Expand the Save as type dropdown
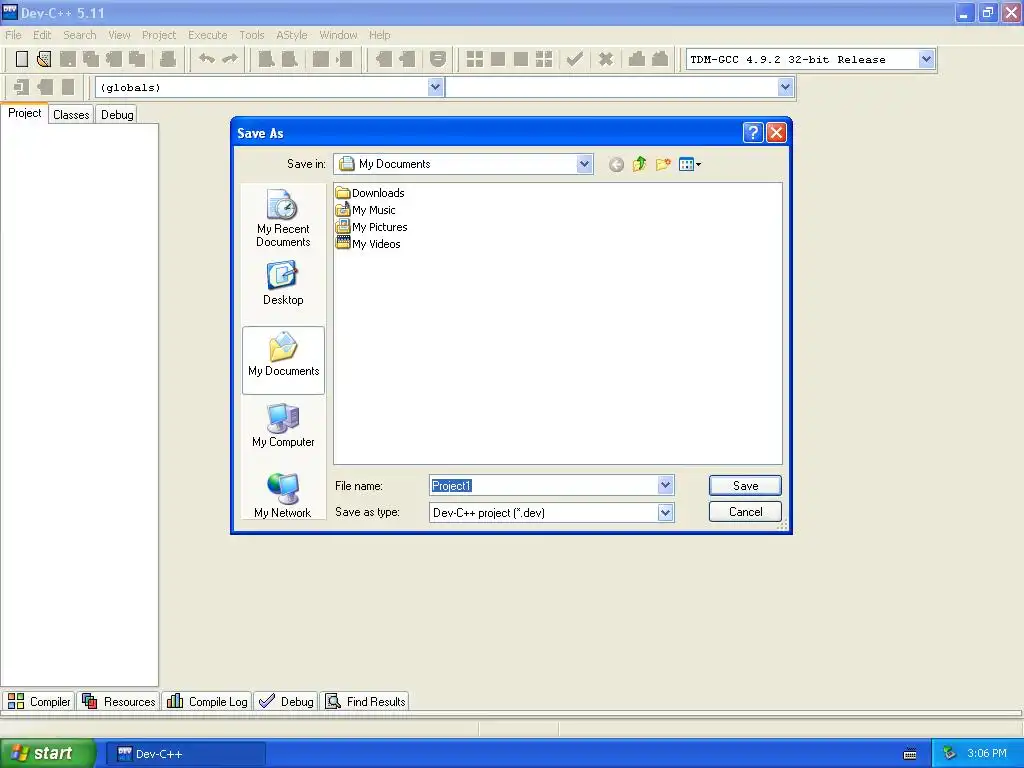This screenshot has width=1024, height=768. tap(665, 513)
